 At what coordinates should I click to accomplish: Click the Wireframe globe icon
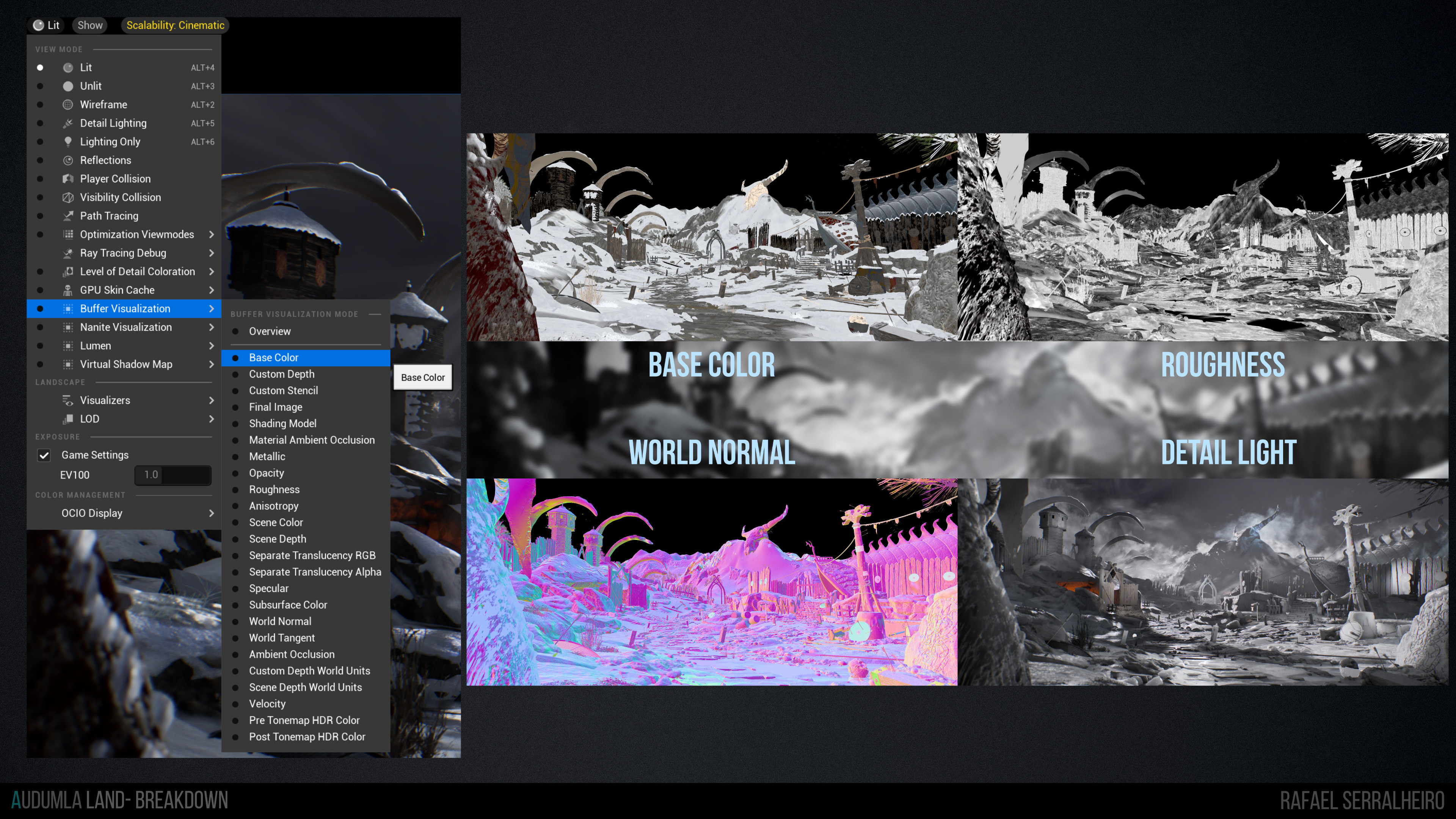[68, 105]
